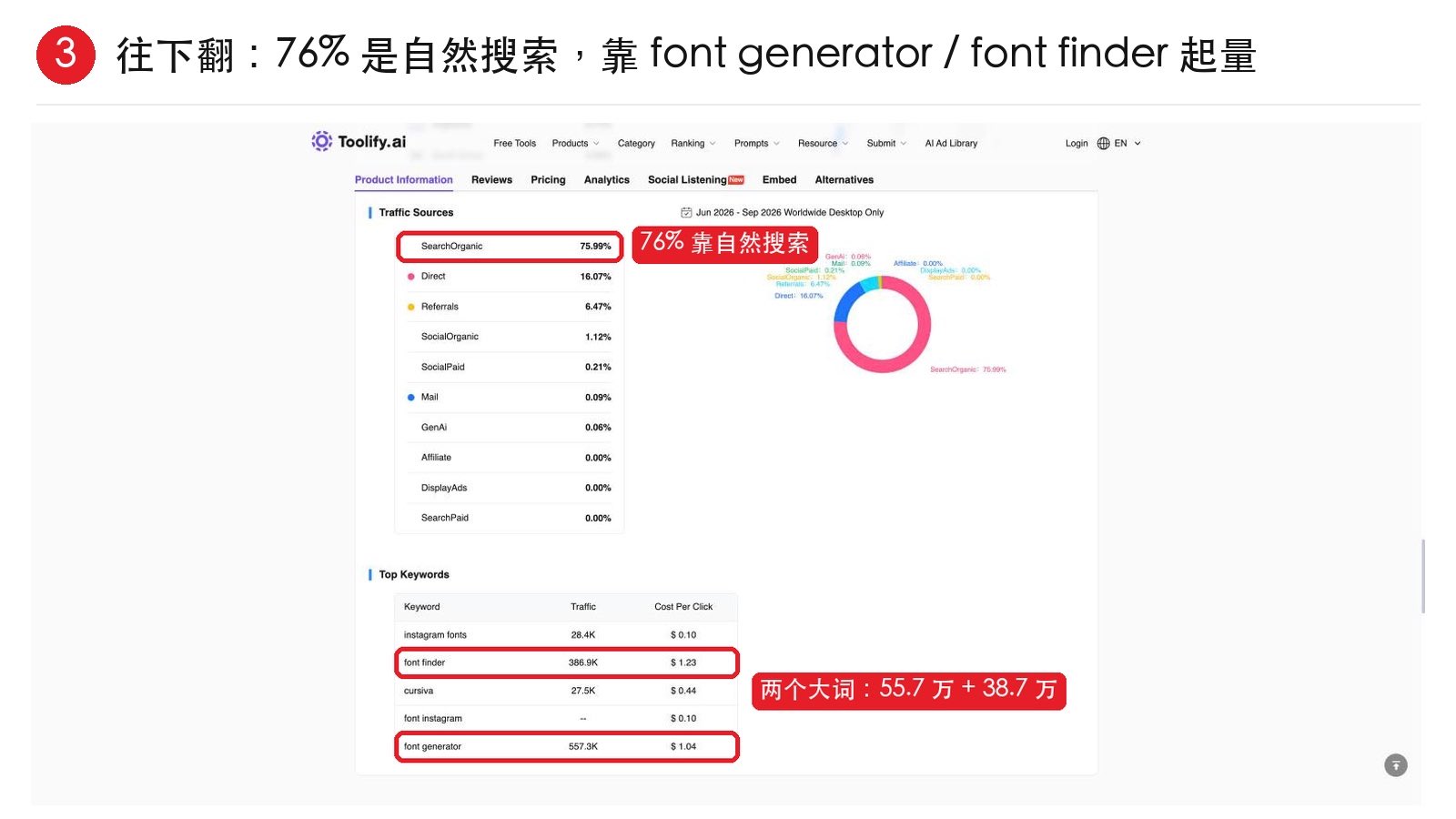Screen dimensions: 1456x819
Task: Click the "font finder" keyword
Action: click(x=424, y=662)
